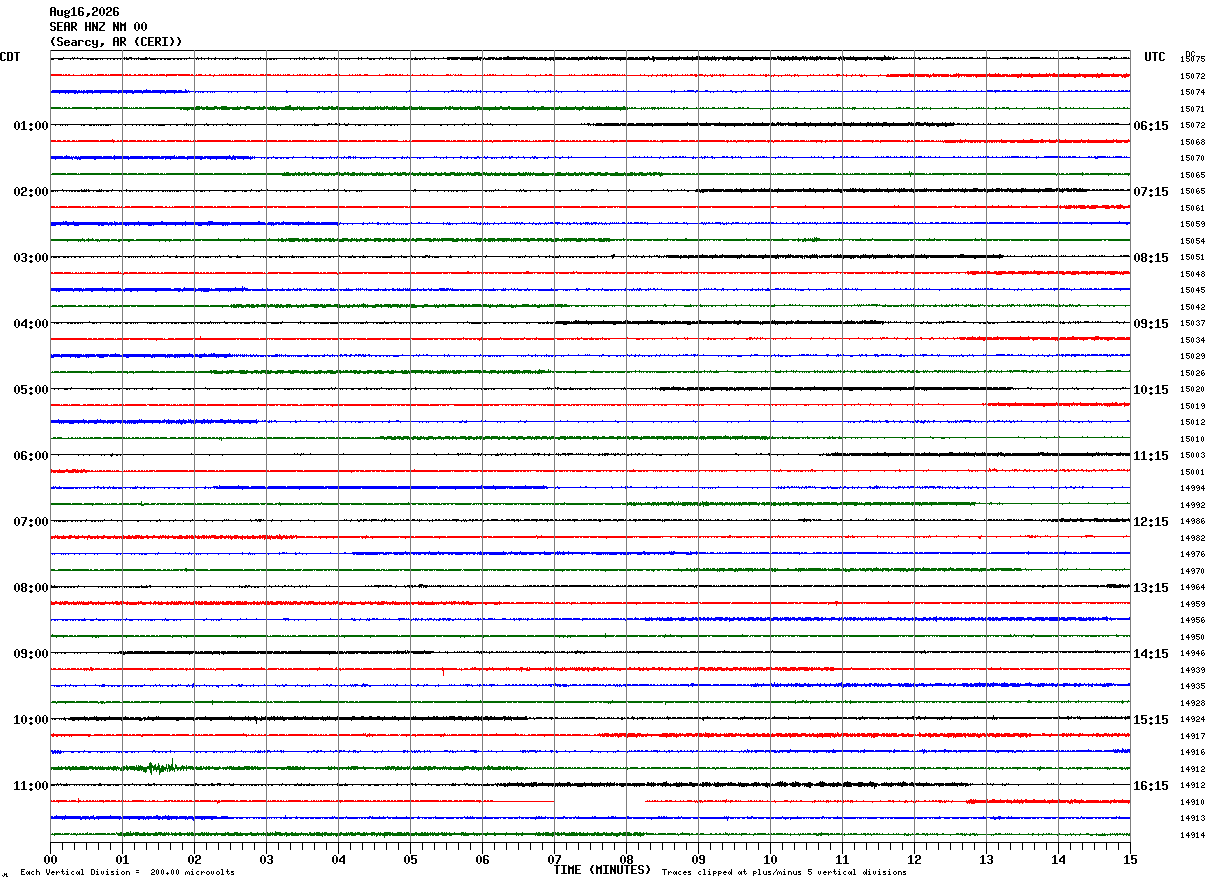Click the 16:15 UTC time label
Viewport: 1210px width, 886px height.
pos(1150,786)
